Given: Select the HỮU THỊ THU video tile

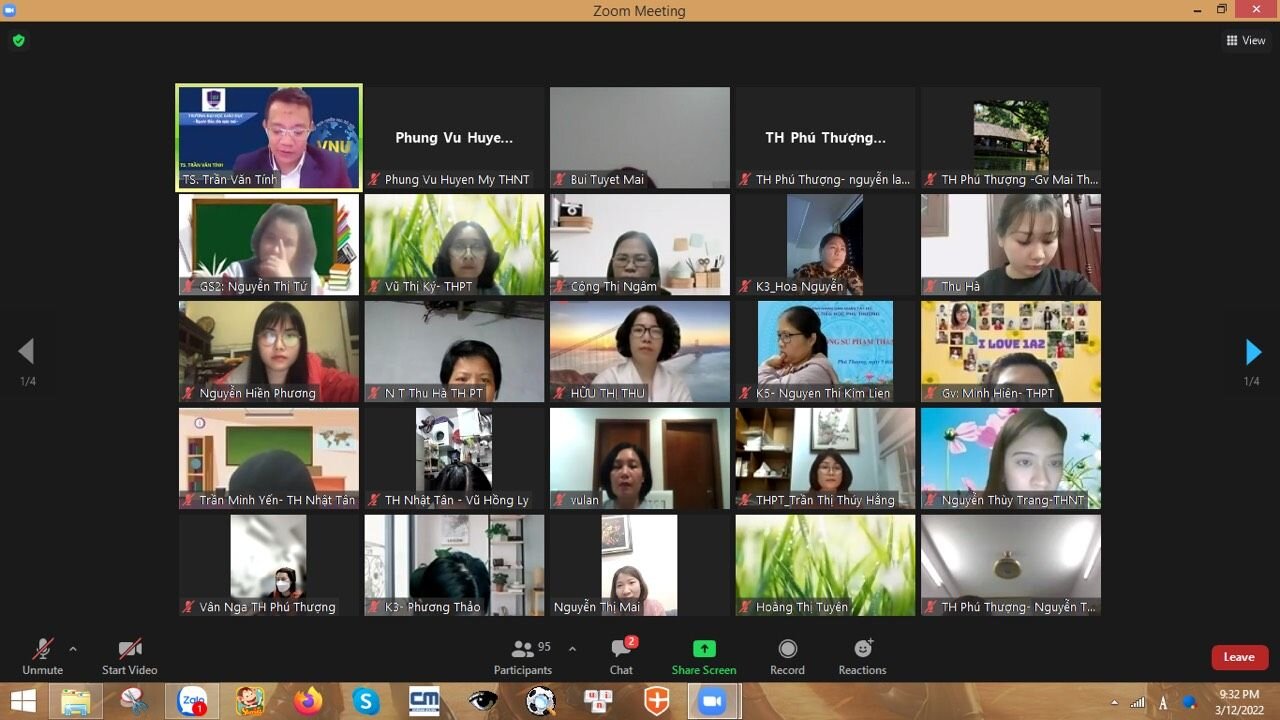Looking at the screenshot, I should (x=639, y=351).
